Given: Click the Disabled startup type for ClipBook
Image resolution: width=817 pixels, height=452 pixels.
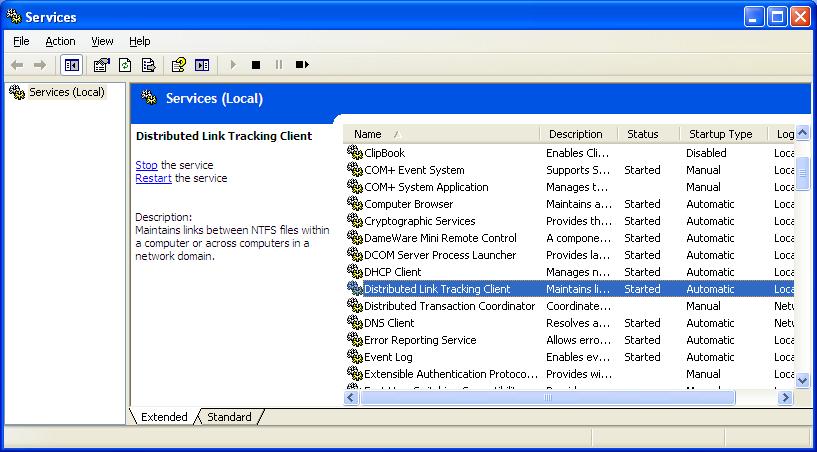Looking at the screenshot, I should pyautogui.click(x=706, y=153).
